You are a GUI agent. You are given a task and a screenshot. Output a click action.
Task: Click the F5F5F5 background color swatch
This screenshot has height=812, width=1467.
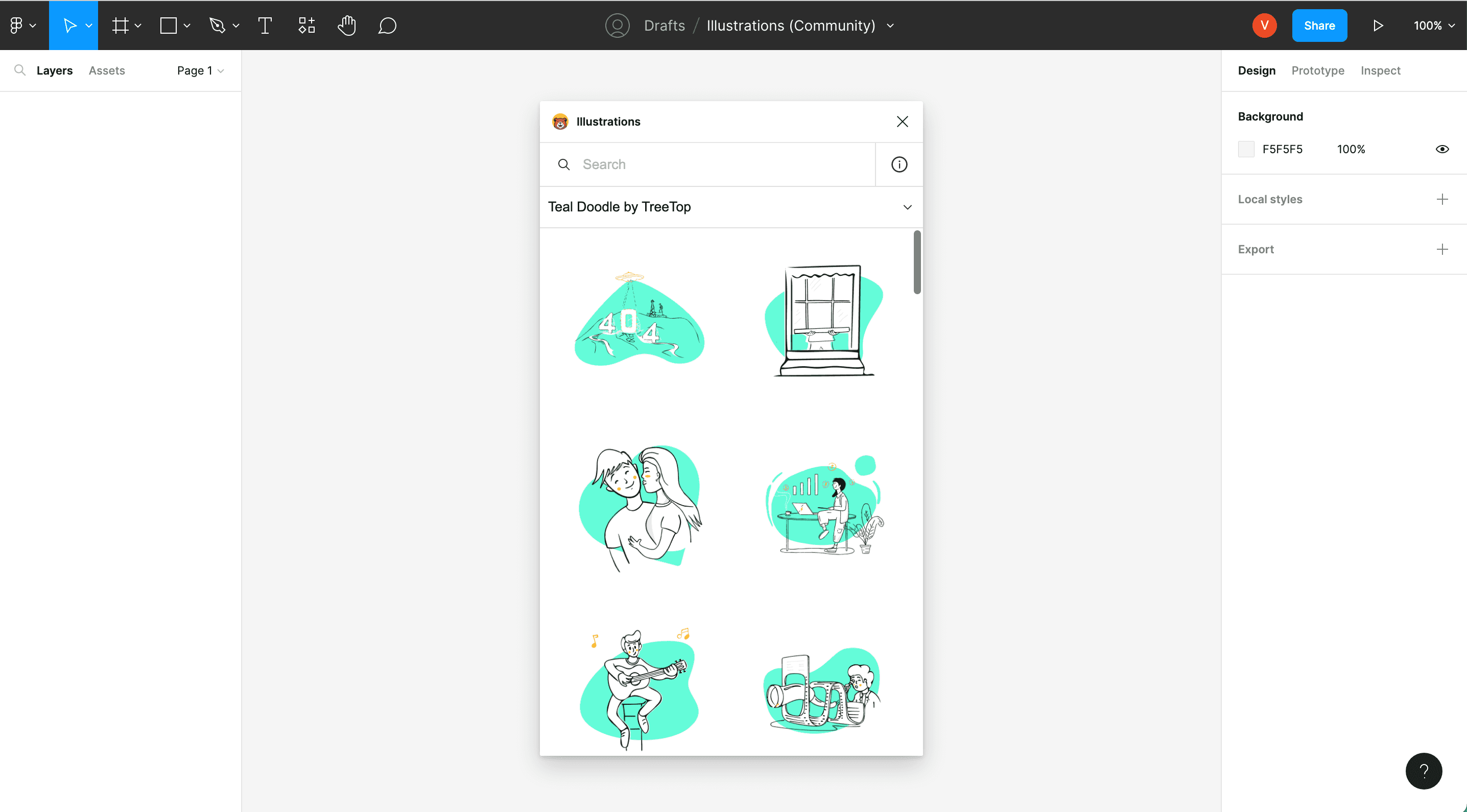pyautogui.click(x=1246, y=149)
